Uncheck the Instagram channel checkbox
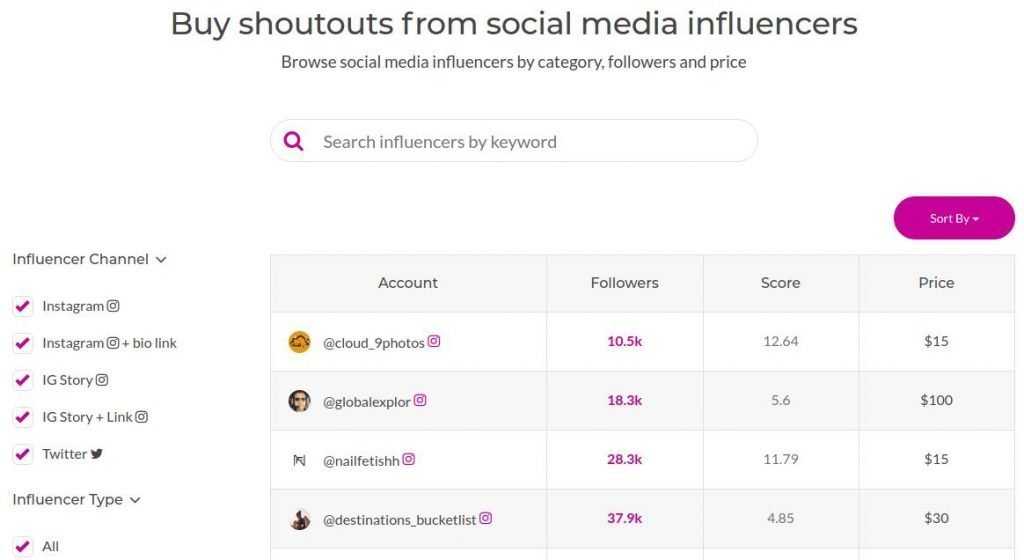Image resolution: width=1024 pixels, height=560 pixels. (23, 306)
